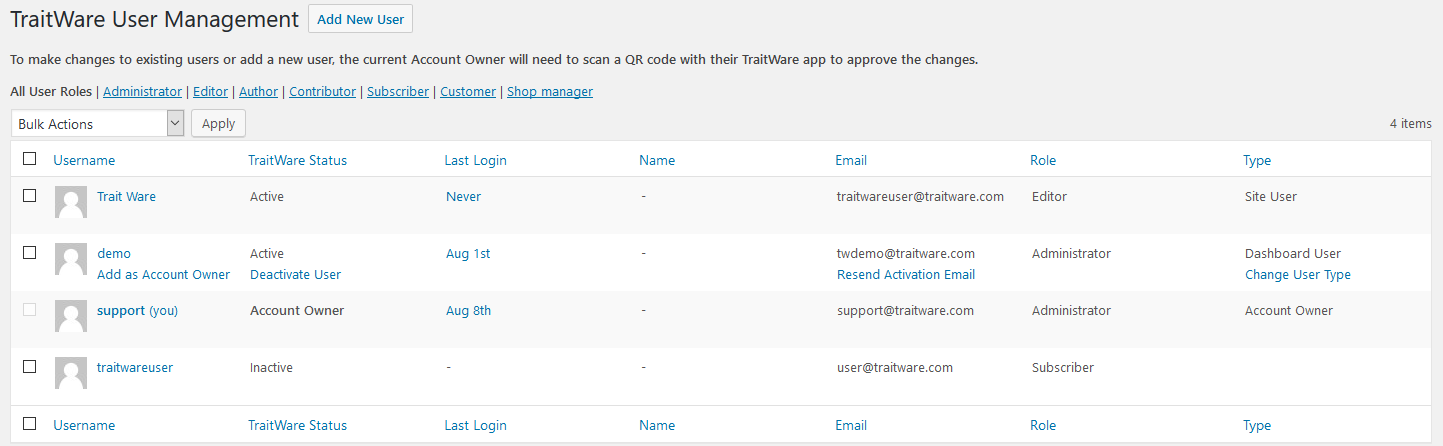Click Type in the footer row
The image size is (1443, 446).
click(x=1257, y=425)
